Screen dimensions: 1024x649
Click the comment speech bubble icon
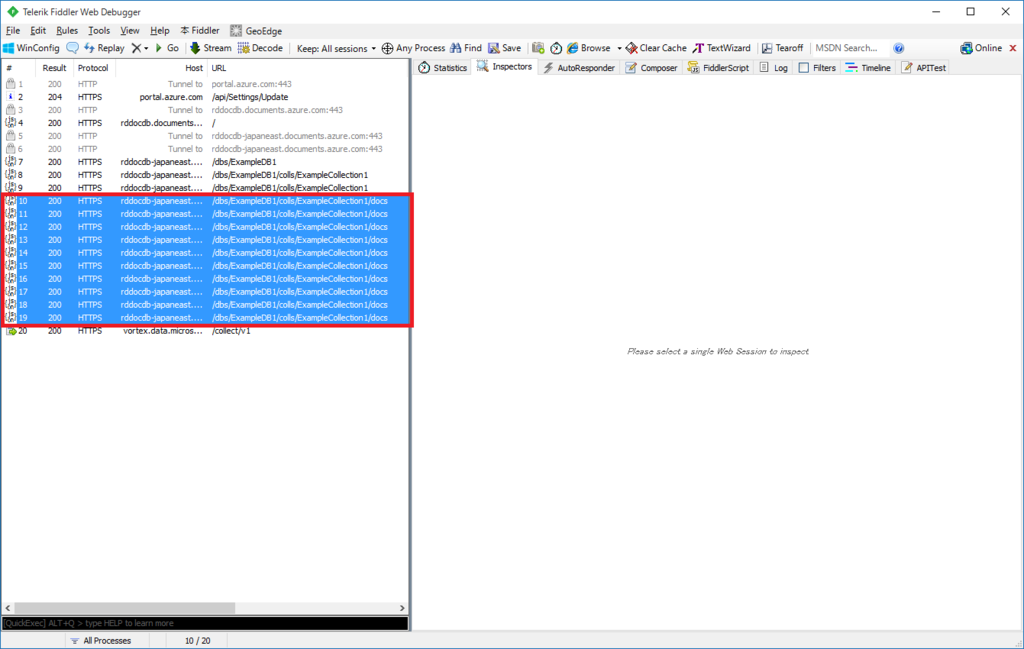[x=72, y=48]
